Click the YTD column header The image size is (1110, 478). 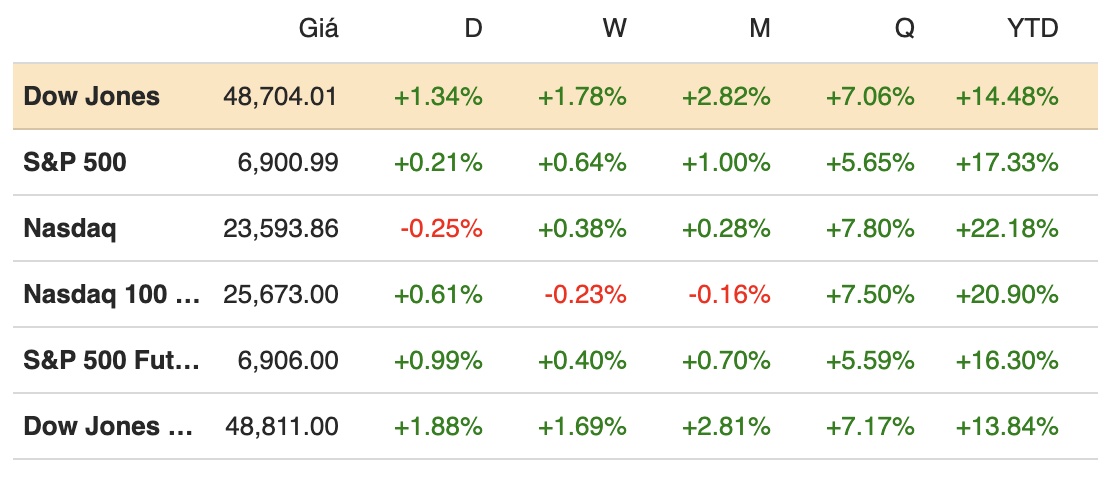coord(1031,29)
